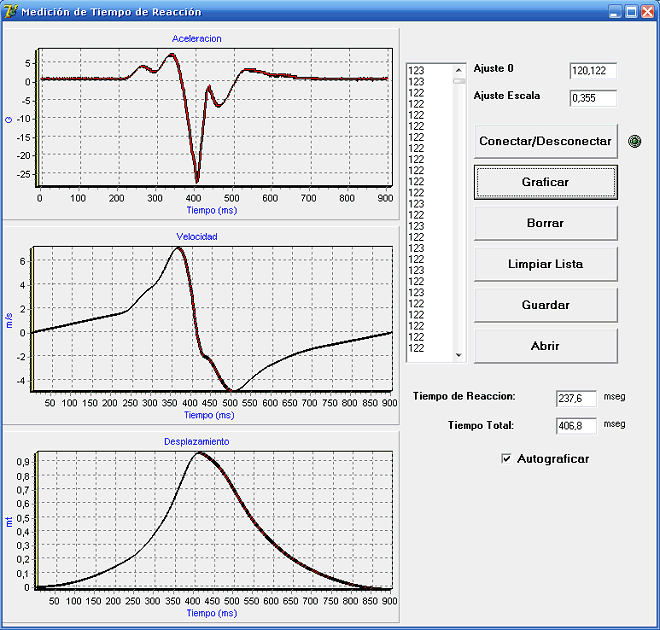Image resolution: width=660 pixels, height=630 pixels.
Task: Open a file with Abrir button
Action: coord(545,346)
